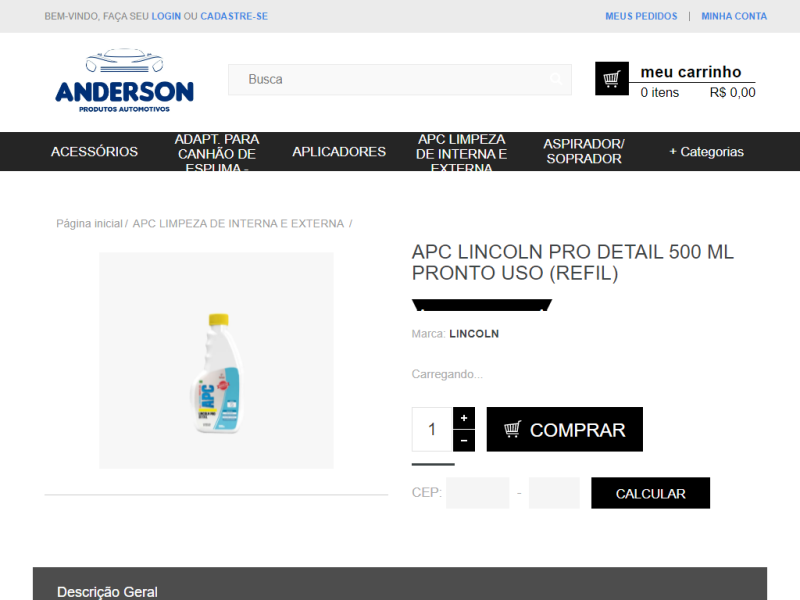Increase quantity with the plus button
The width and height of the screenshot is (800, 600).
[x=464, y=418]
